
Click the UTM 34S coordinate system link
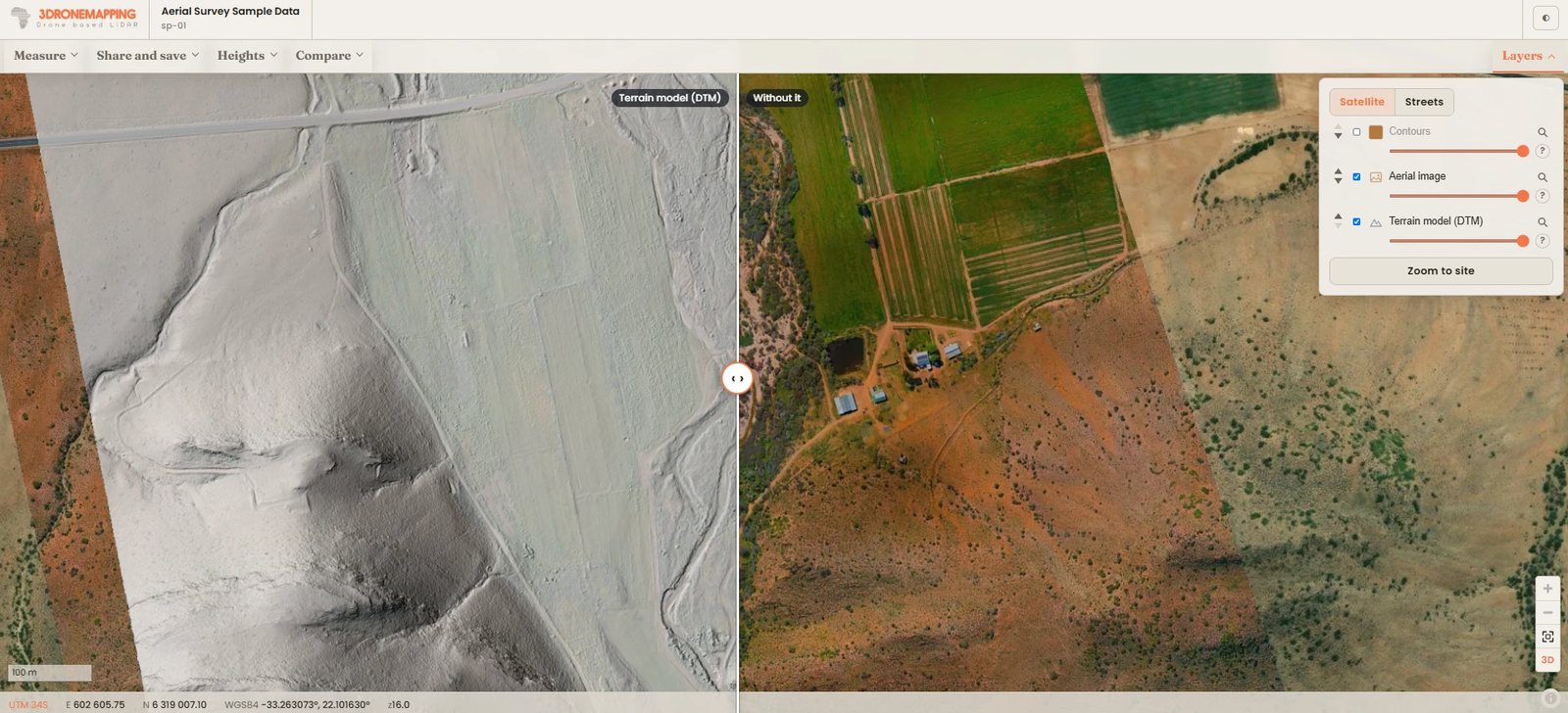[28, 705]
